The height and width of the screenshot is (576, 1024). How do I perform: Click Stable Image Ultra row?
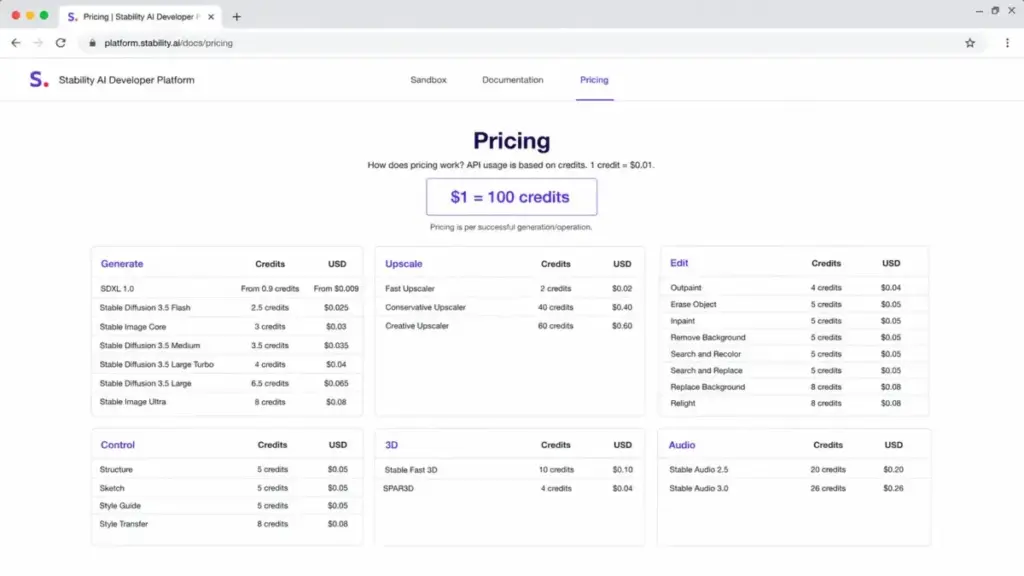point(227,402)
